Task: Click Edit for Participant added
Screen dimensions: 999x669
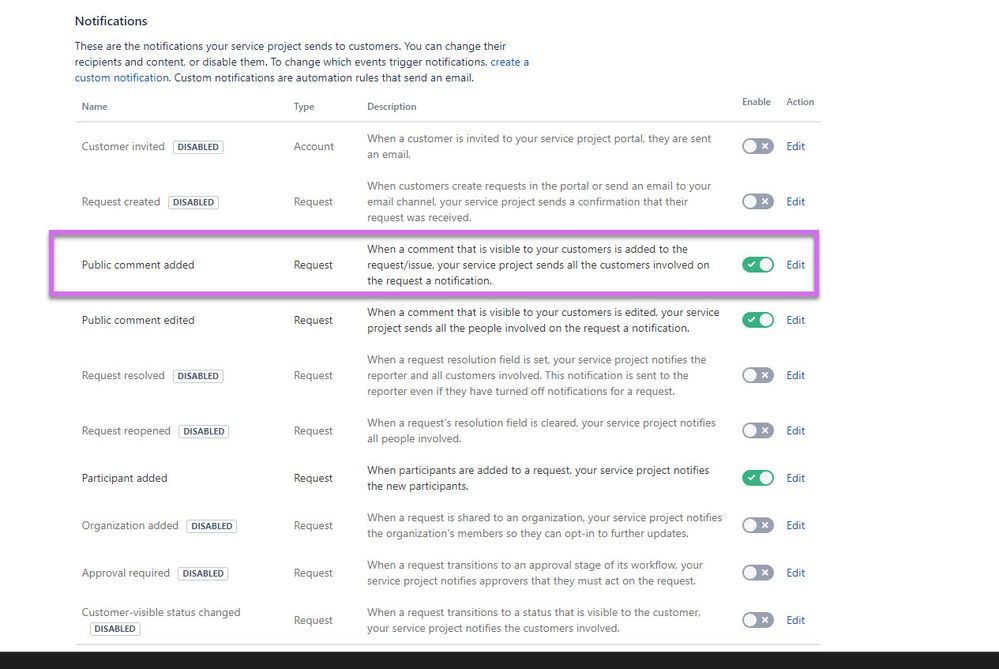Action: [x=795, y=478]
